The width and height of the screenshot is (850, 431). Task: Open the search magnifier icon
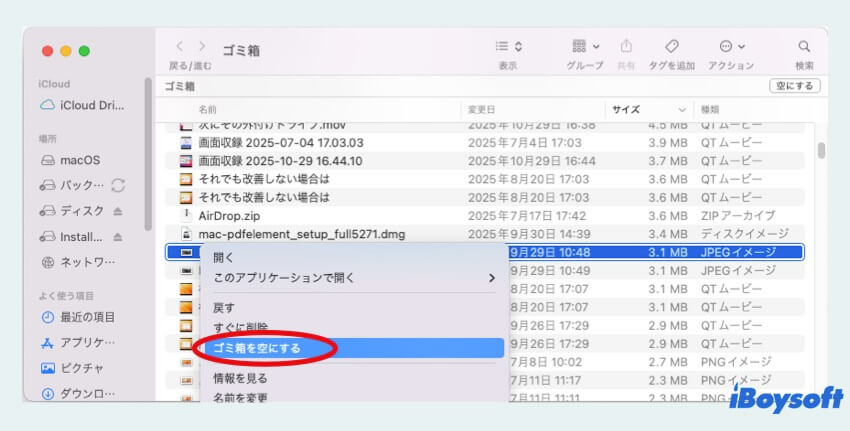click(804, 46)
